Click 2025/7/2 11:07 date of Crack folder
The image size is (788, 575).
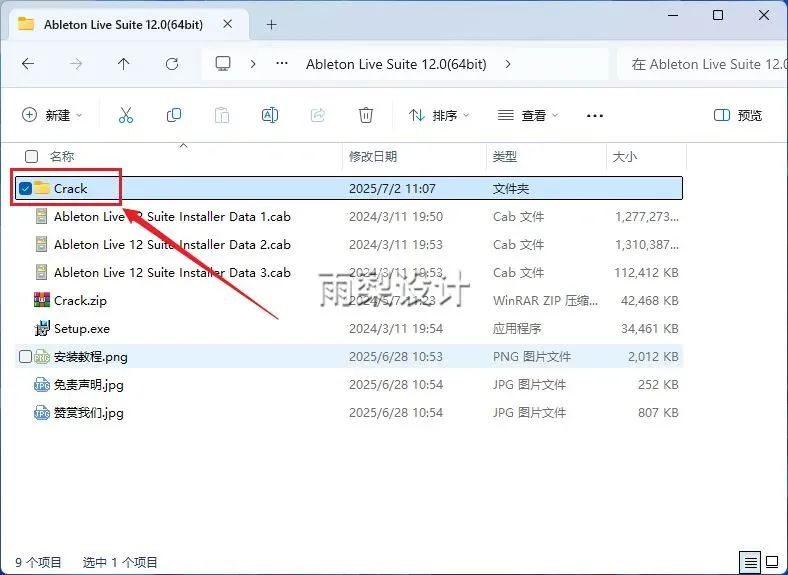click(x=392, y=188)
